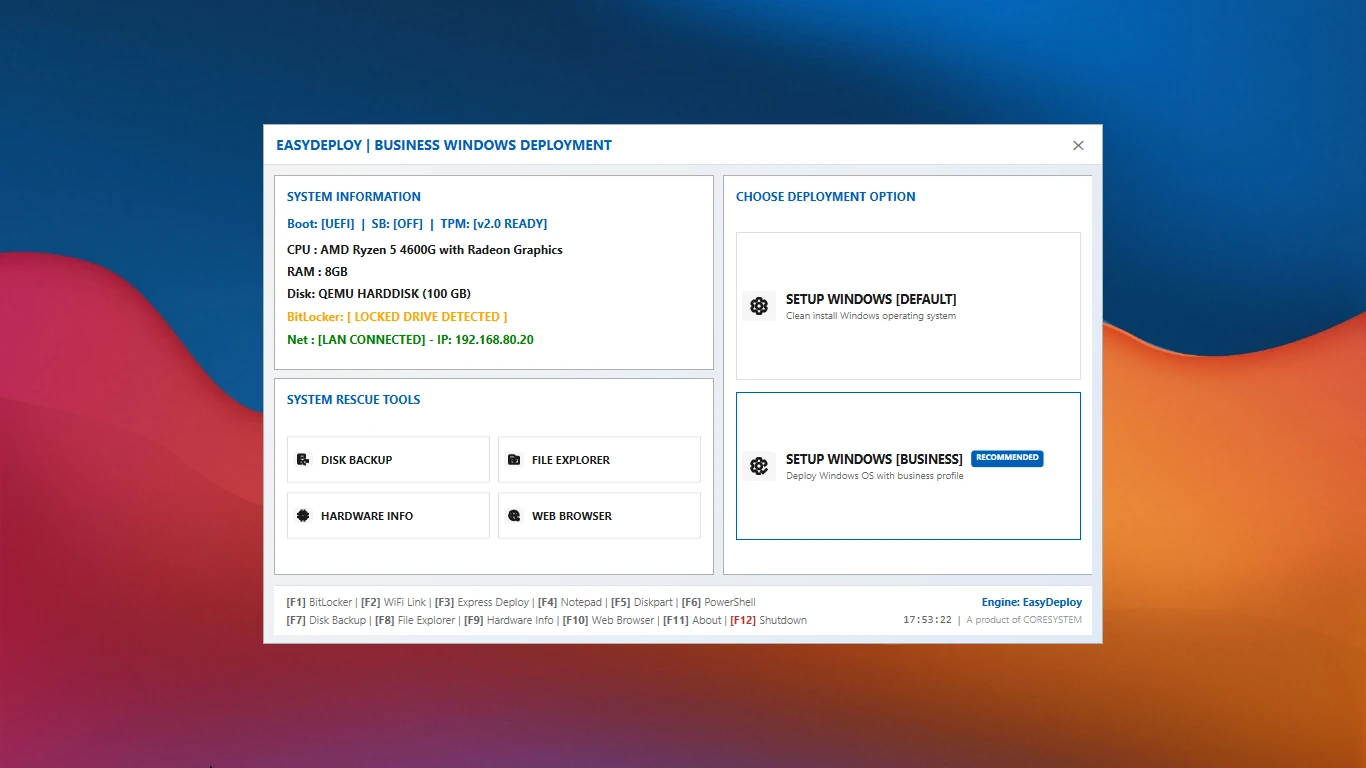This screenshot has height=768, width=1366.
Task: Launch the FILE EXPLORER rescue tool
Action: 599,460
